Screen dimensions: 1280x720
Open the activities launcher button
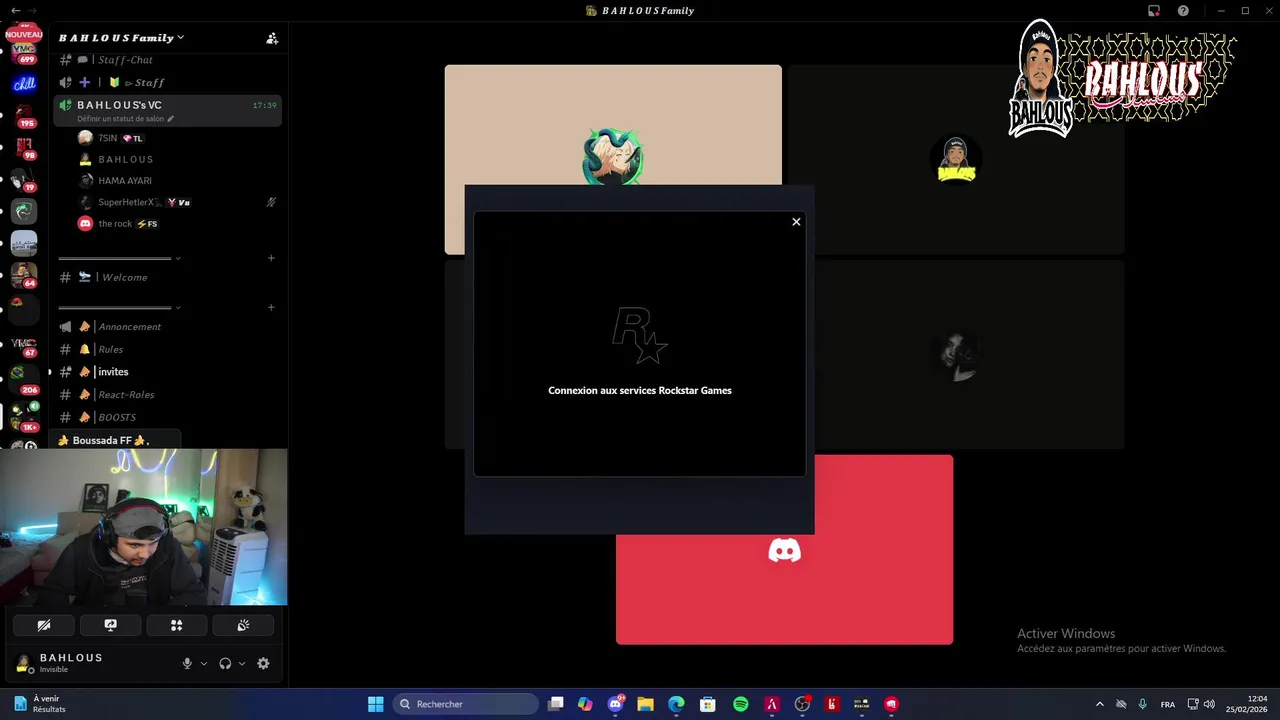177,625
